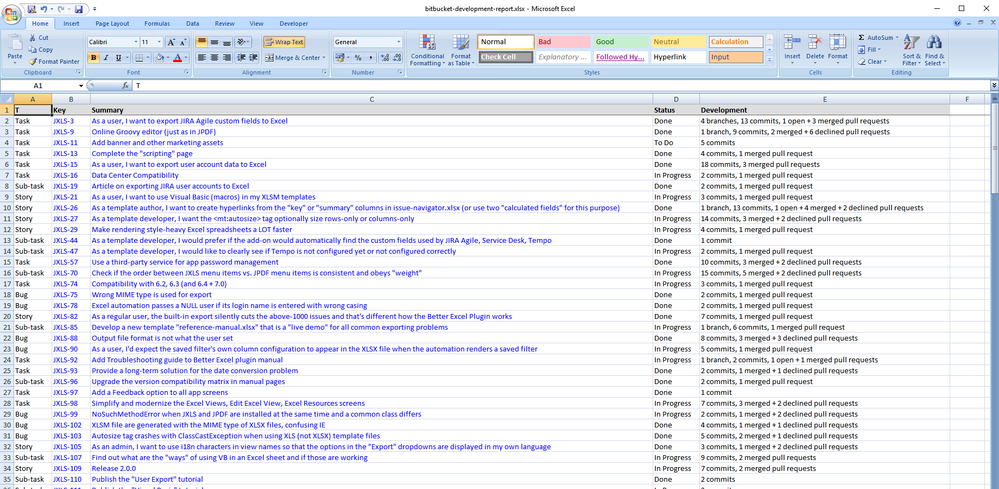Screen dimensions: 999x489
Task: Apply the Bad cell style
Action: (x=564, y=42)
